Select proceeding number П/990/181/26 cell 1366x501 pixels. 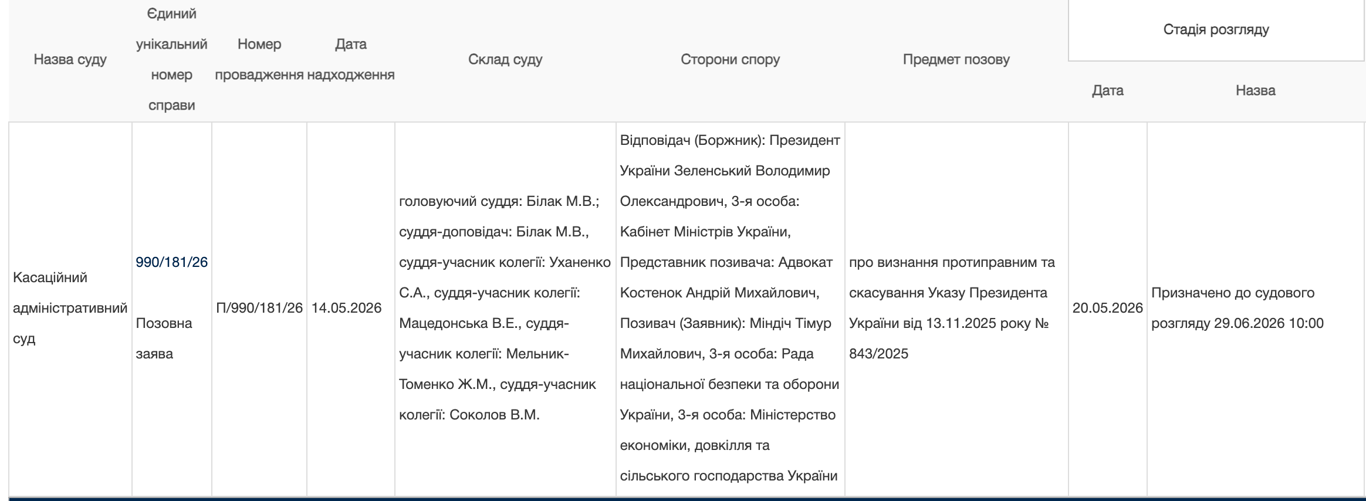point(259,308)
